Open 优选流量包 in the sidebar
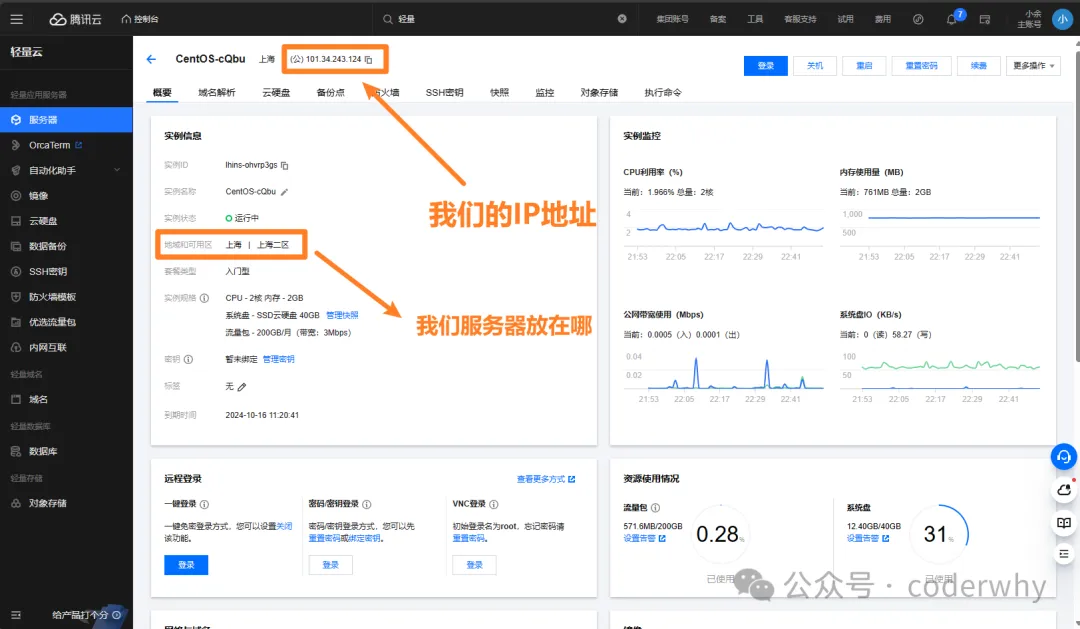 (66, 322)
